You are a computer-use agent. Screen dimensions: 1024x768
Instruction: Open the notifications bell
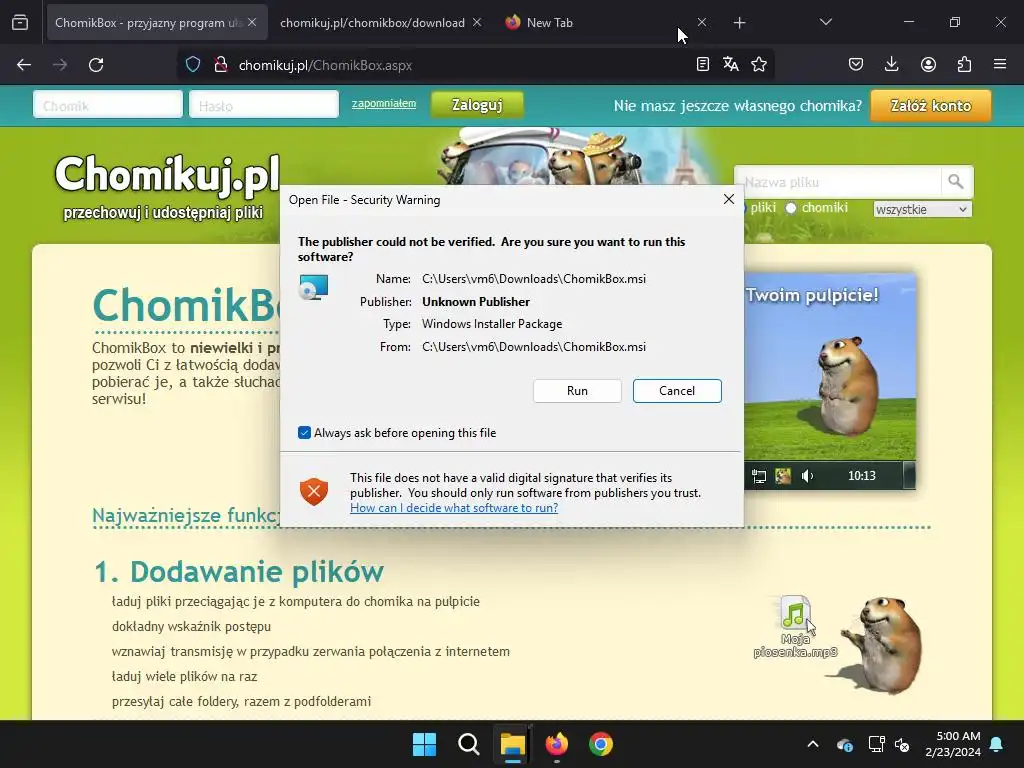point(997,744)
